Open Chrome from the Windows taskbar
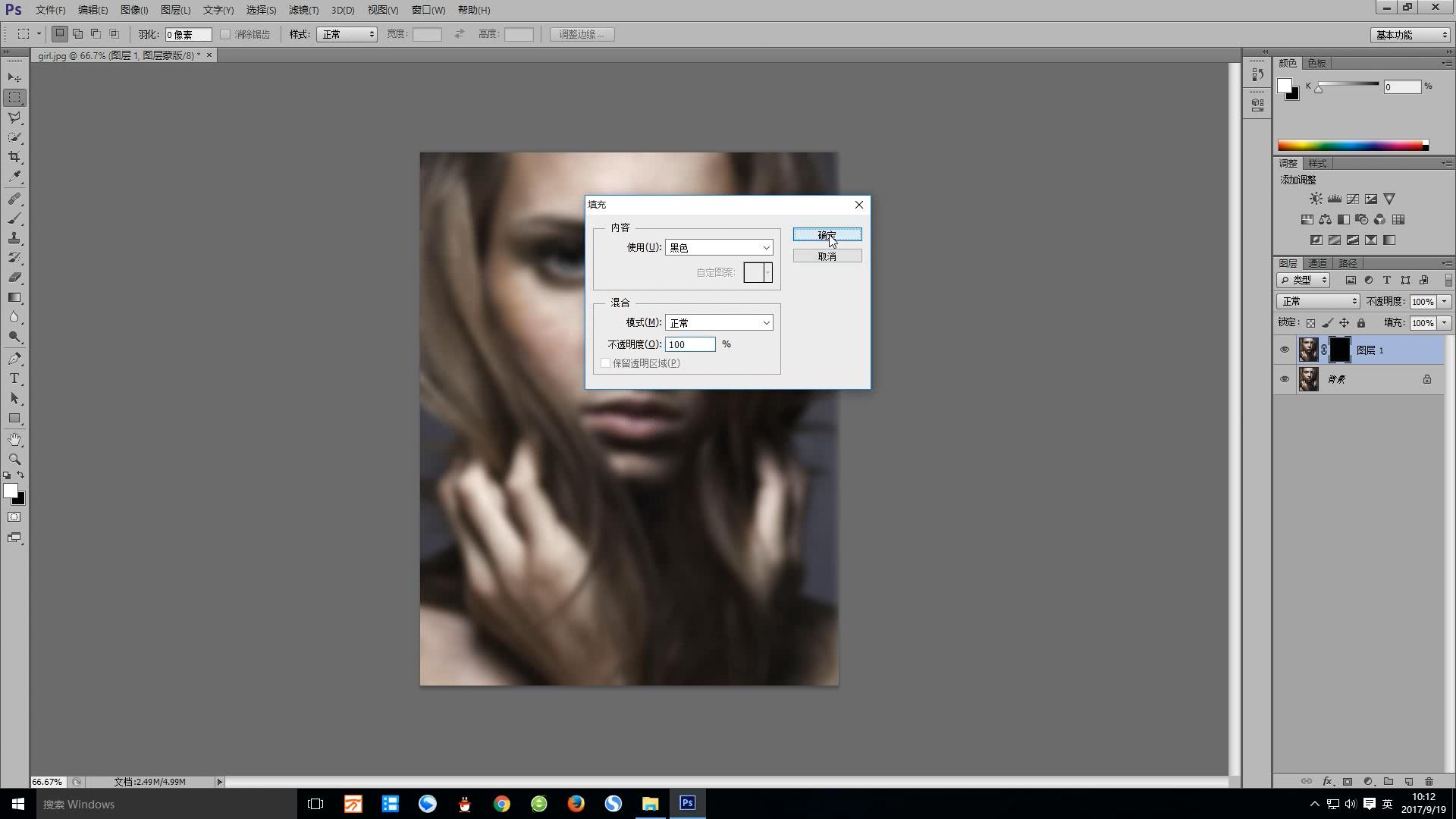This screenshot has width=1456, height=819. pos(501,804)
